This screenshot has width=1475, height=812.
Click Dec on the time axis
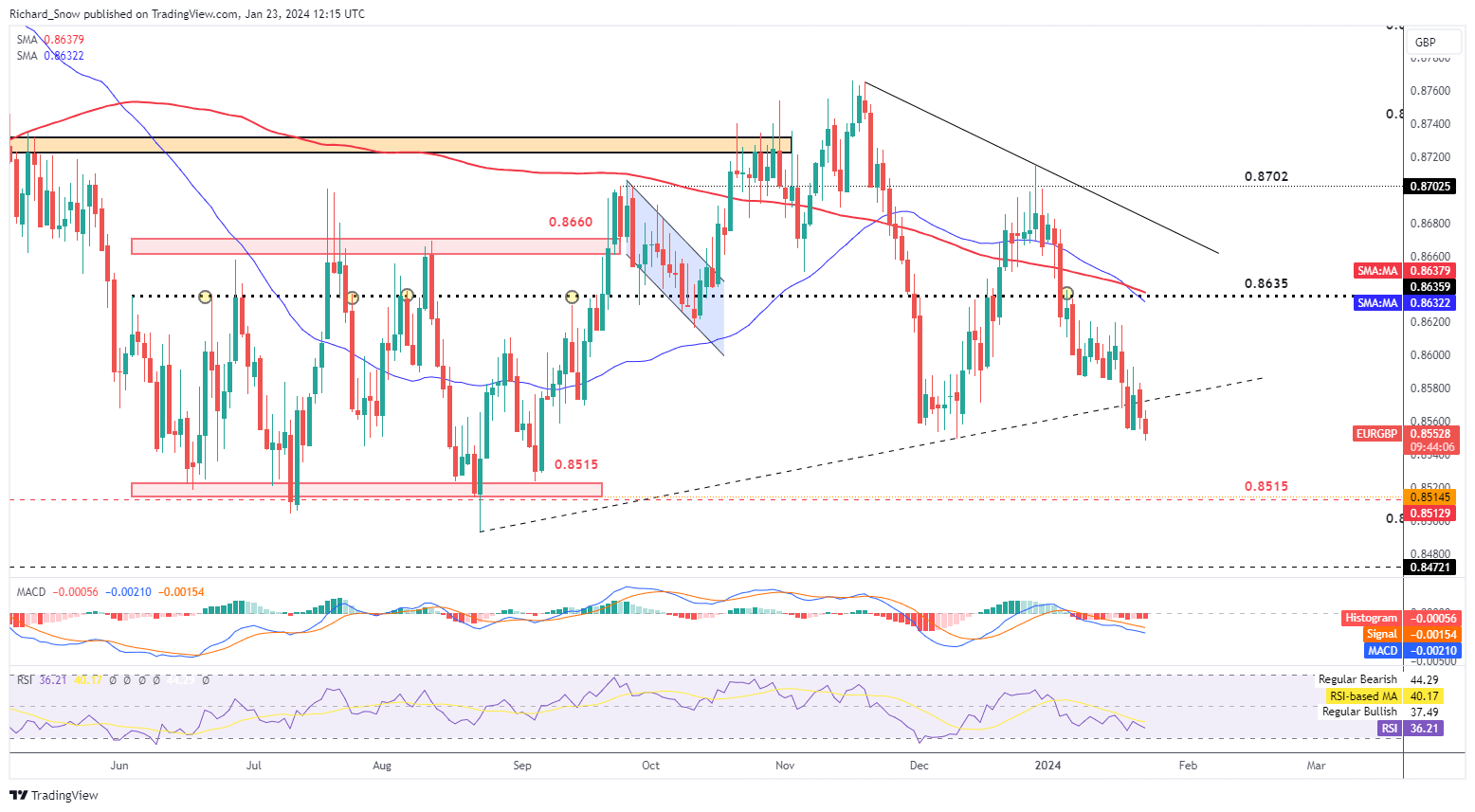coord(919,766)
